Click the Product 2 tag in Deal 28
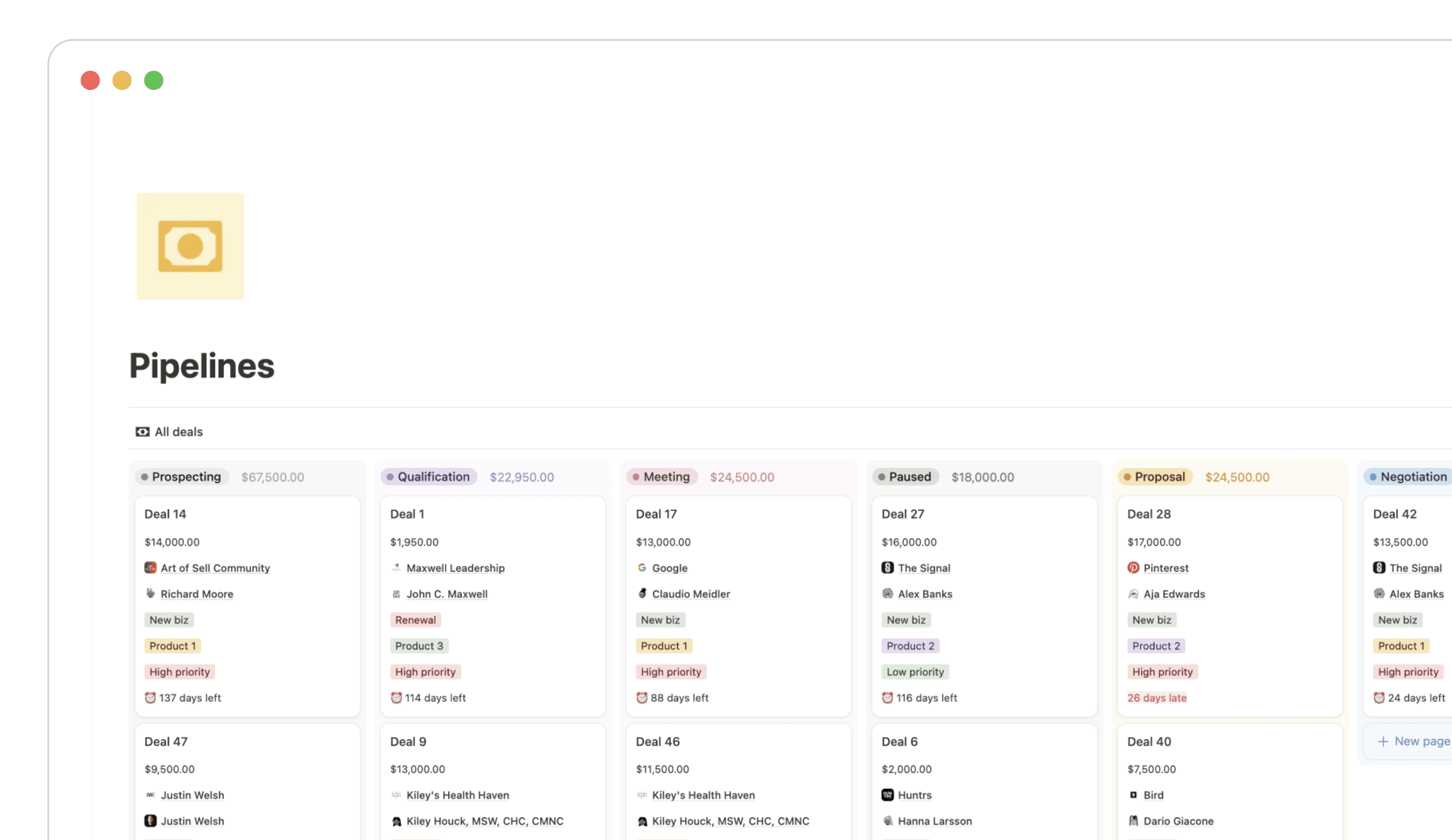Image resolution: width=1452 pixels, height=840 pixels. point(1156,646)
